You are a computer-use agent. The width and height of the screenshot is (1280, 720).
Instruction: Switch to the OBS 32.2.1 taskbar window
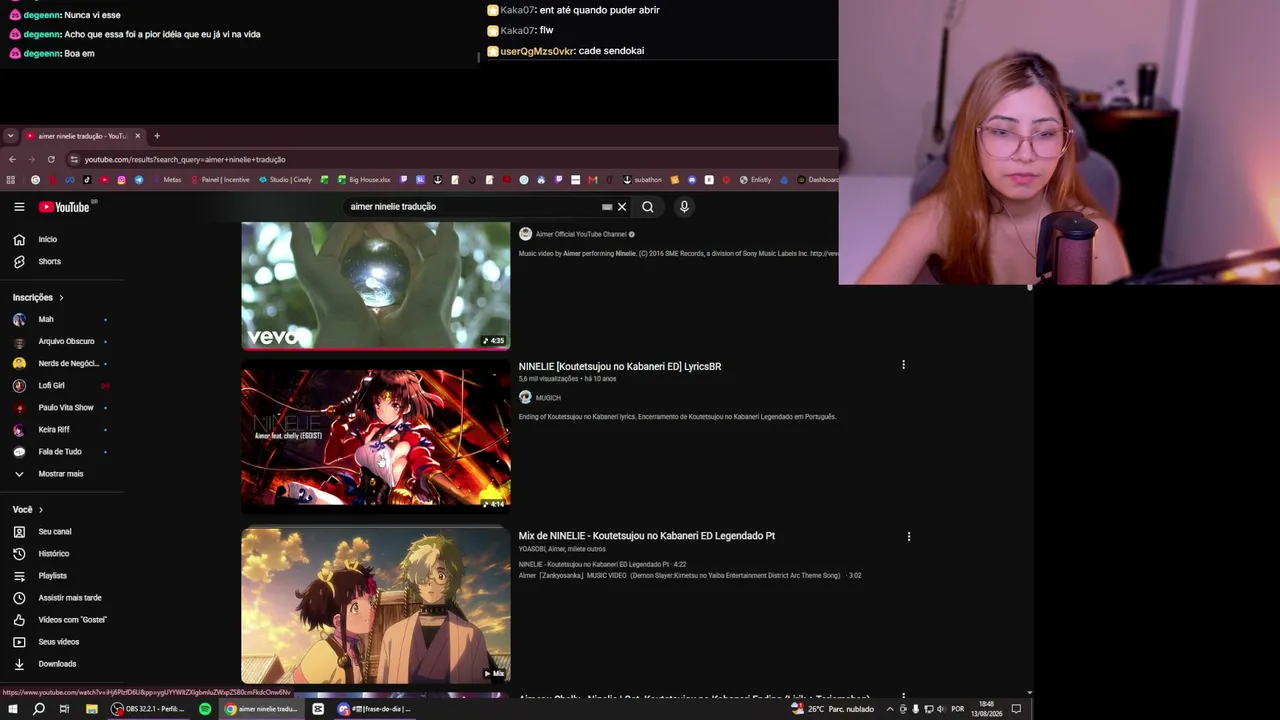pos(148,709)
